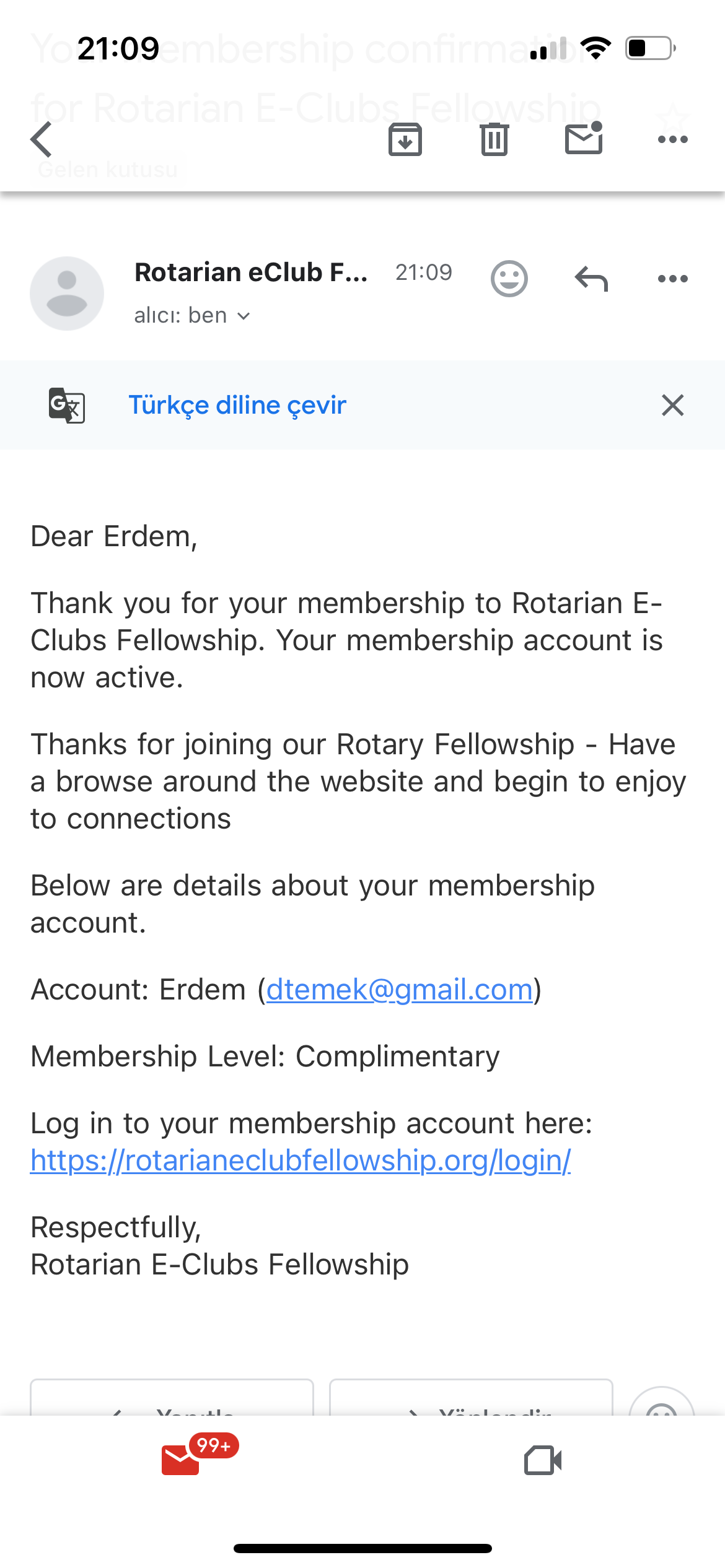Open the sender row three-dot menu
Viewport: 725px width, 1568px height.
tap(673, 279)
